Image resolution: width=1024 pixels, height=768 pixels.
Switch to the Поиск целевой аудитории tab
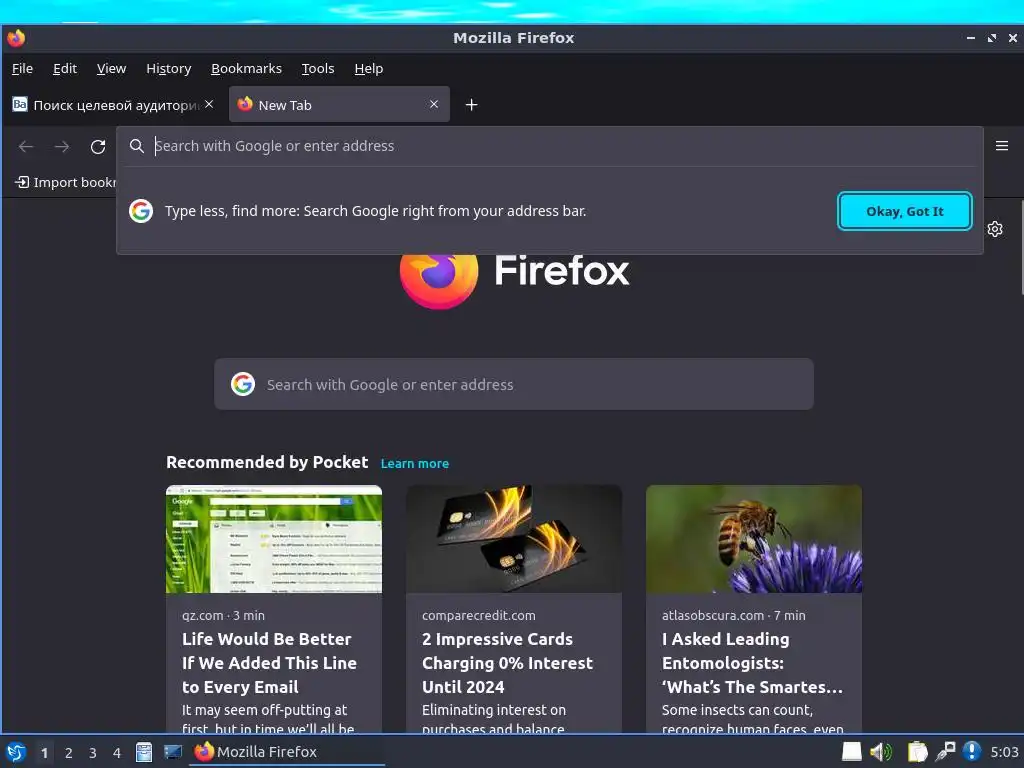point(114,104)
